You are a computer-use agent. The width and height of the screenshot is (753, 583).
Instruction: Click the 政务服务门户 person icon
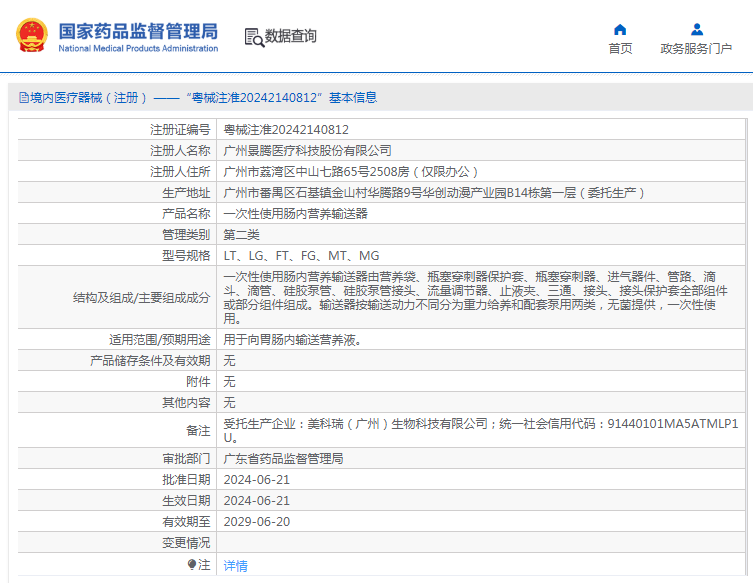pyautogui.click(x=697, y=30)
